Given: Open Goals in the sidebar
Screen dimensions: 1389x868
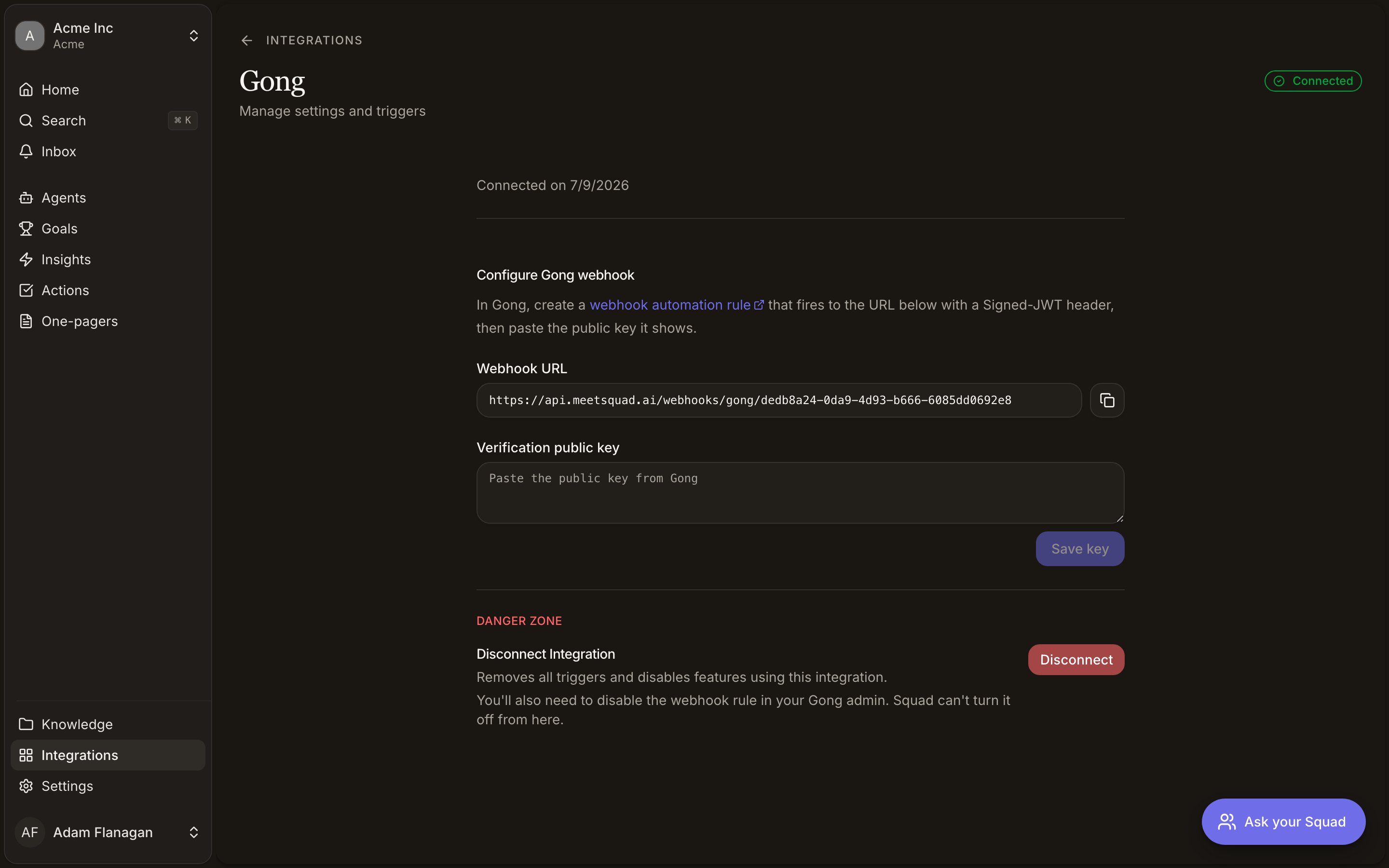Looking at the screenshot, I should [x=108, y=229].
